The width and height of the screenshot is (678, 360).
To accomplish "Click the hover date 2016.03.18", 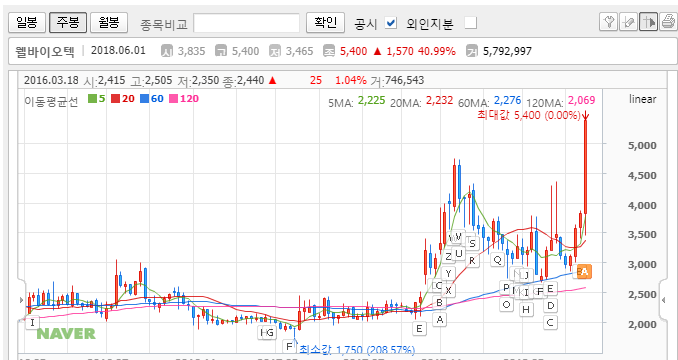I will tap(51, 80).
